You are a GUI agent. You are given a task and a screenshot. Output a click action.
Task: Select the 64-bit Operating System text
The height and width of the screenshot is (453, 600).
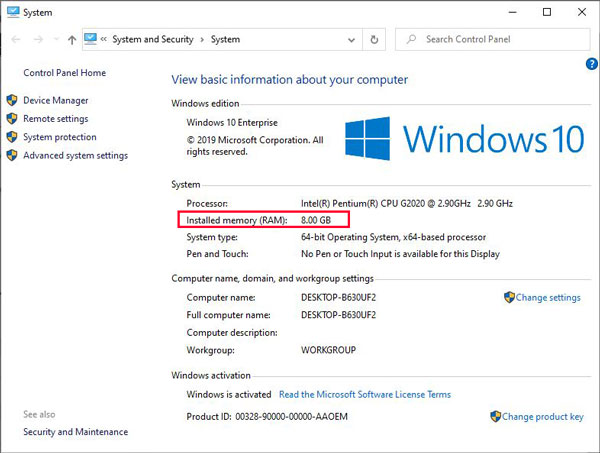point(393,237)
